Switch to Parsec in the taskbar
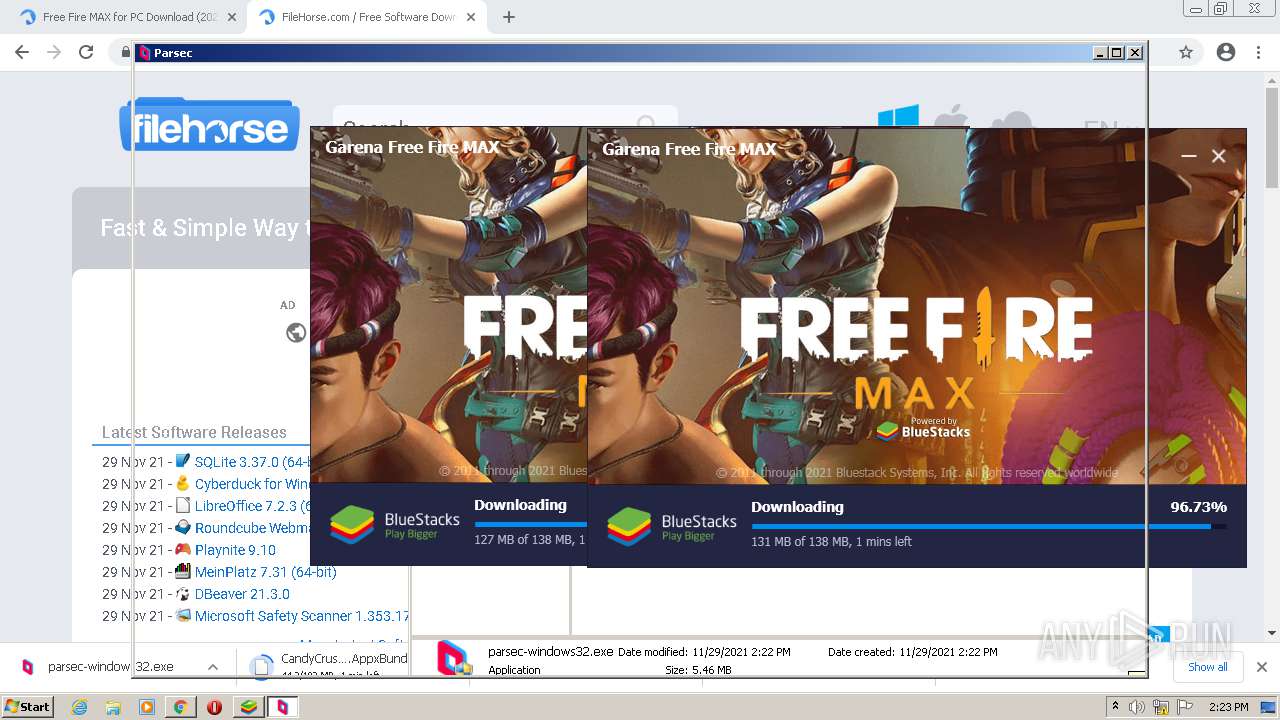This screenshot has height=720, width=1280. click(x=283, y=707)
